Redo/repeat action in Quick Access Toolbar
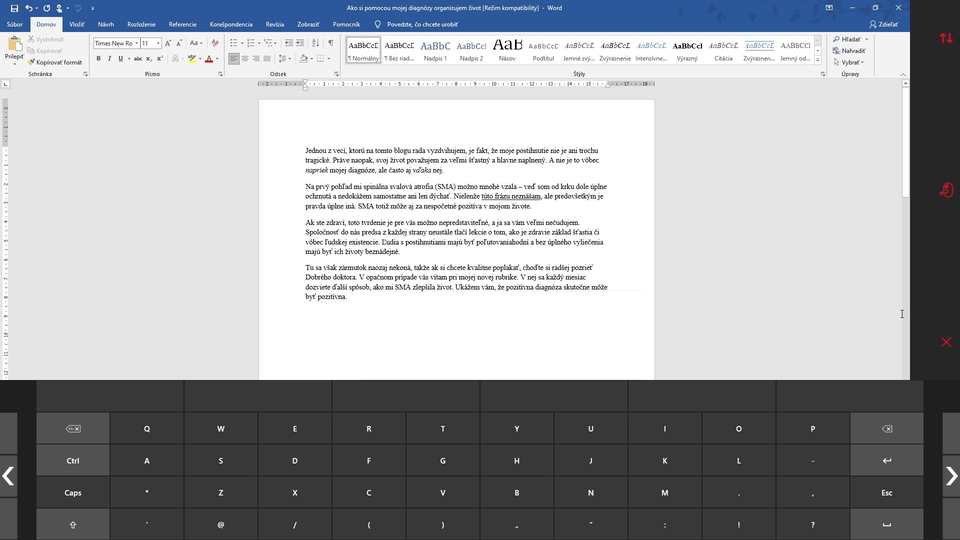 pos(47,8)
